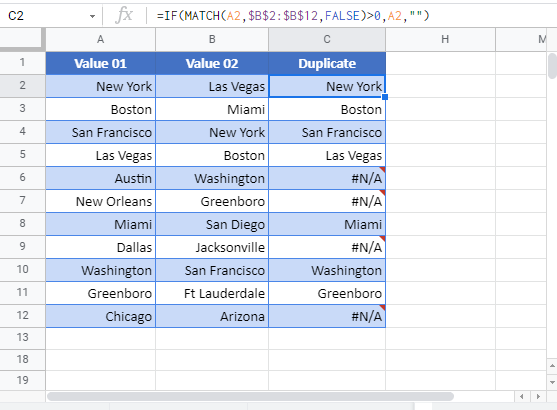Select cell B8 with San Diego
The width and height of the screenshot is (557, 410).
212,224
